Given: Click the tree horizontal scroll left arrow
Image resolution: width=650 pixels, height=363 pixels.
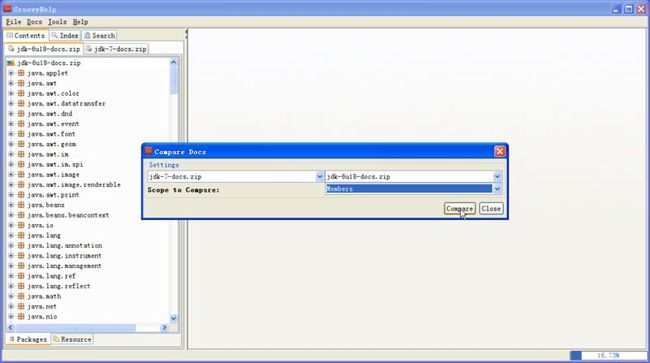Looking at the screenshot, I should coord(11,327).
